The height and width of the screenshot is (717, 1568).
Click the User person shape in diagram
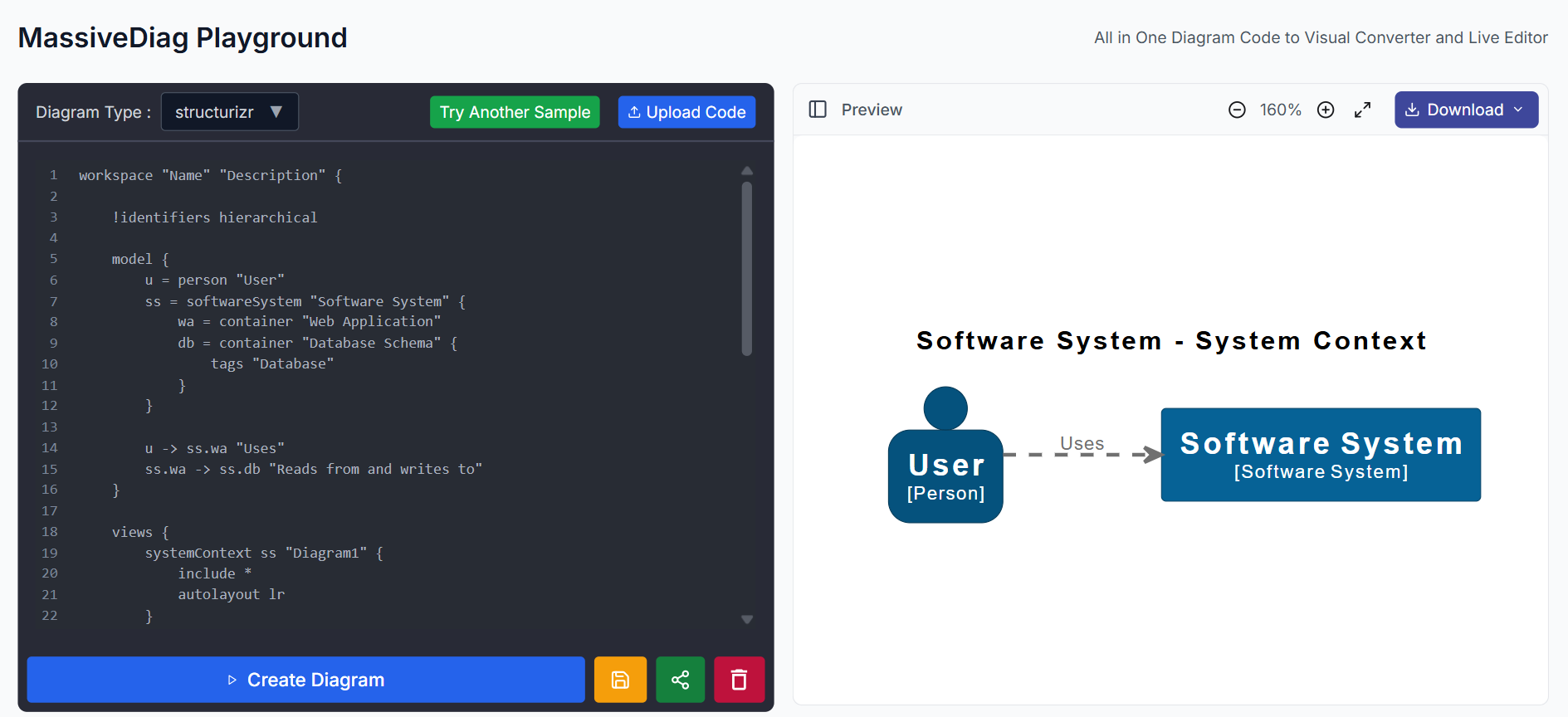945,455
